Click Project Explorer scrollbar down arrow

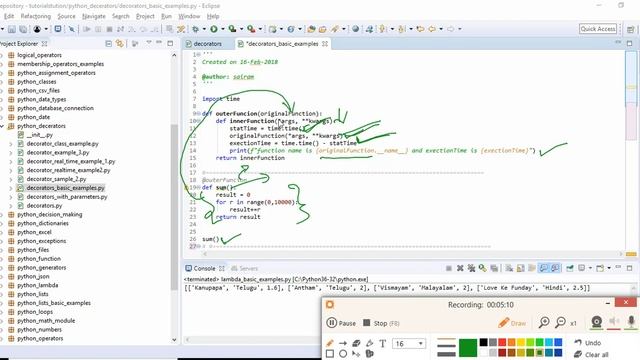tap(174, 340)
